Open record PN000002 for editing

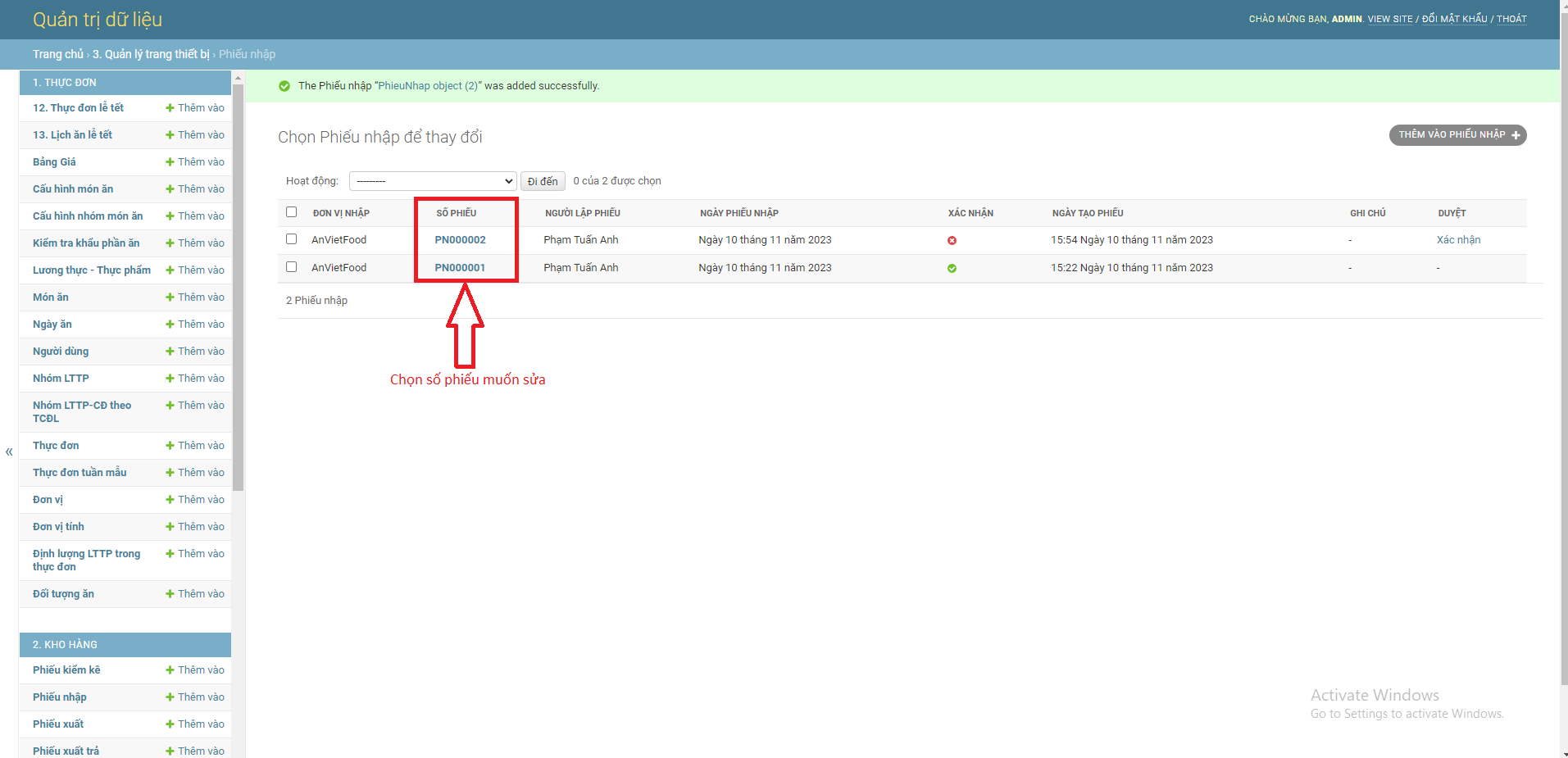coord(460,239)
